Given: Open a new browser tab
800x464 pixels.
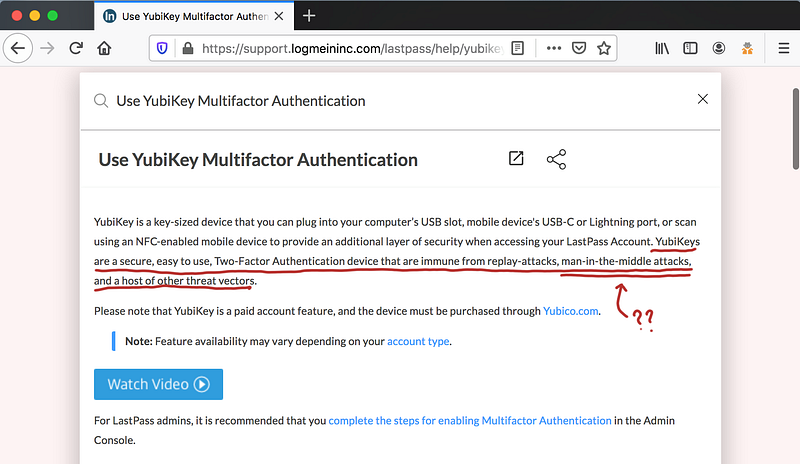Looking at the screenshot, I should click(x=309, y=15).
